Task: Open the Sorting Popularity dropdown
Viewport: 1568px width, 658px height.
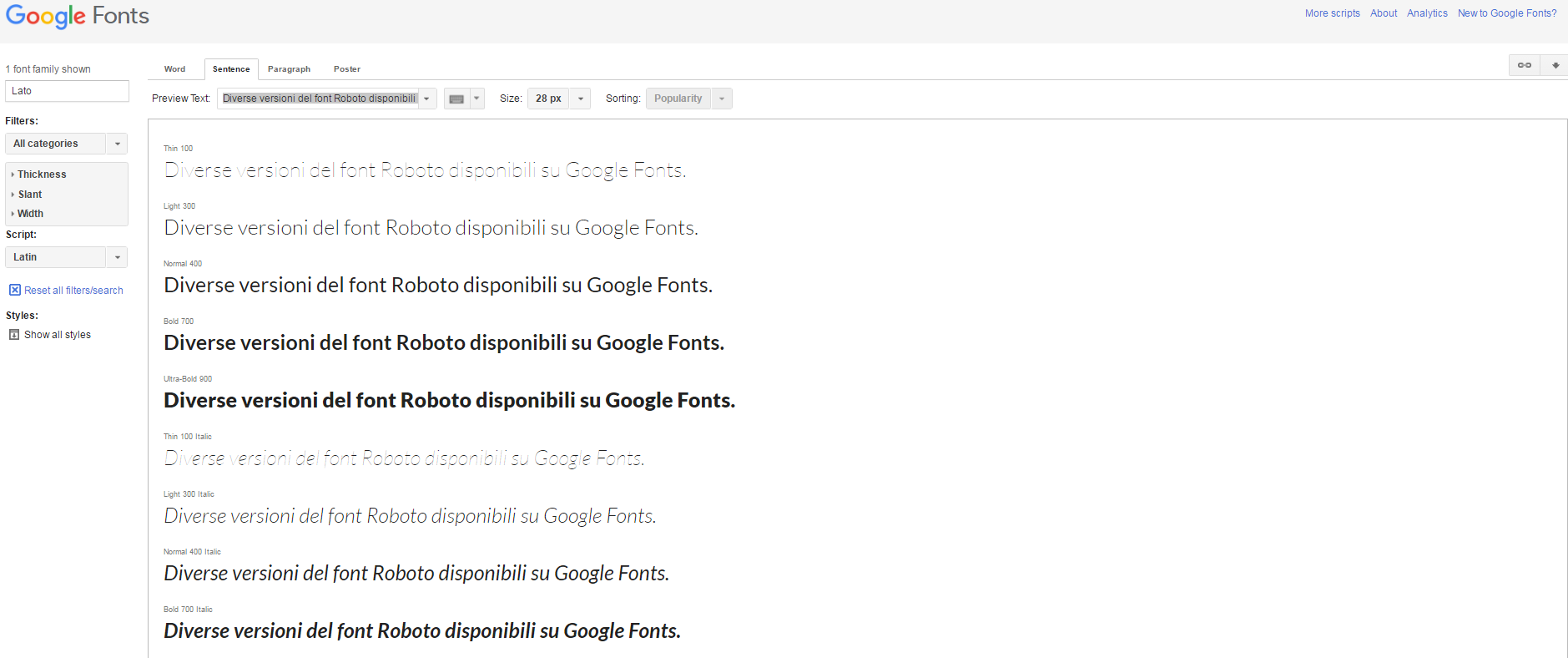Action: click(x=689, y=99)
